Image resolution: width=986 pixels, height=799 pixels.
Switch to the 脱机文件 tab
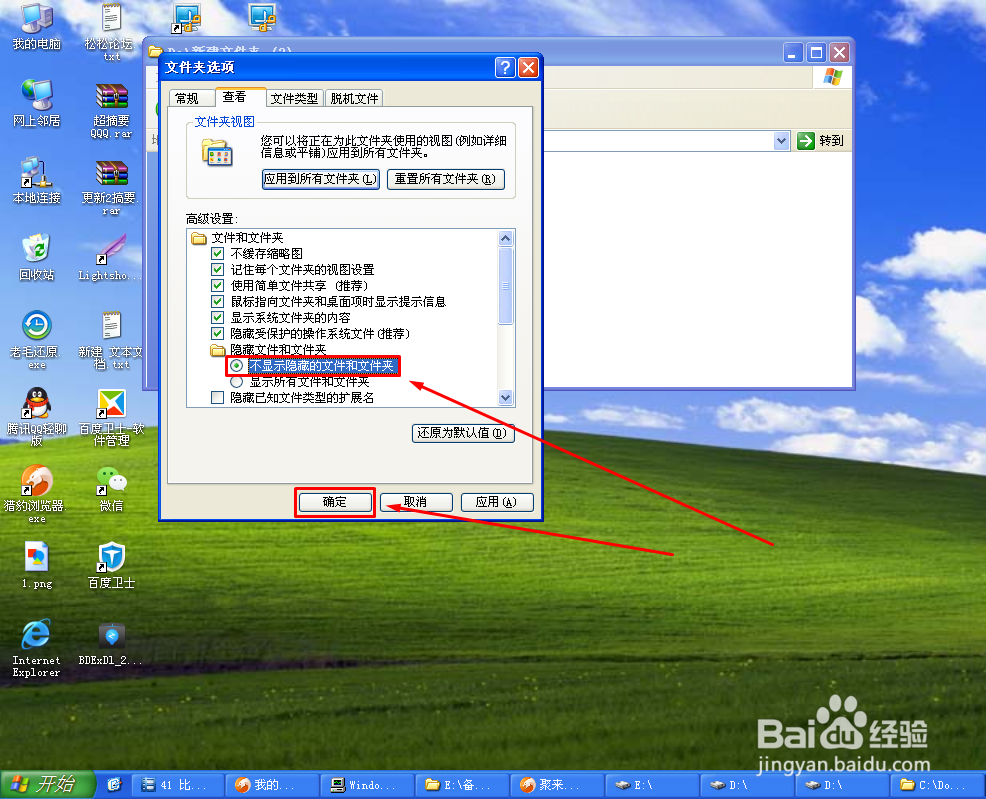354,98
